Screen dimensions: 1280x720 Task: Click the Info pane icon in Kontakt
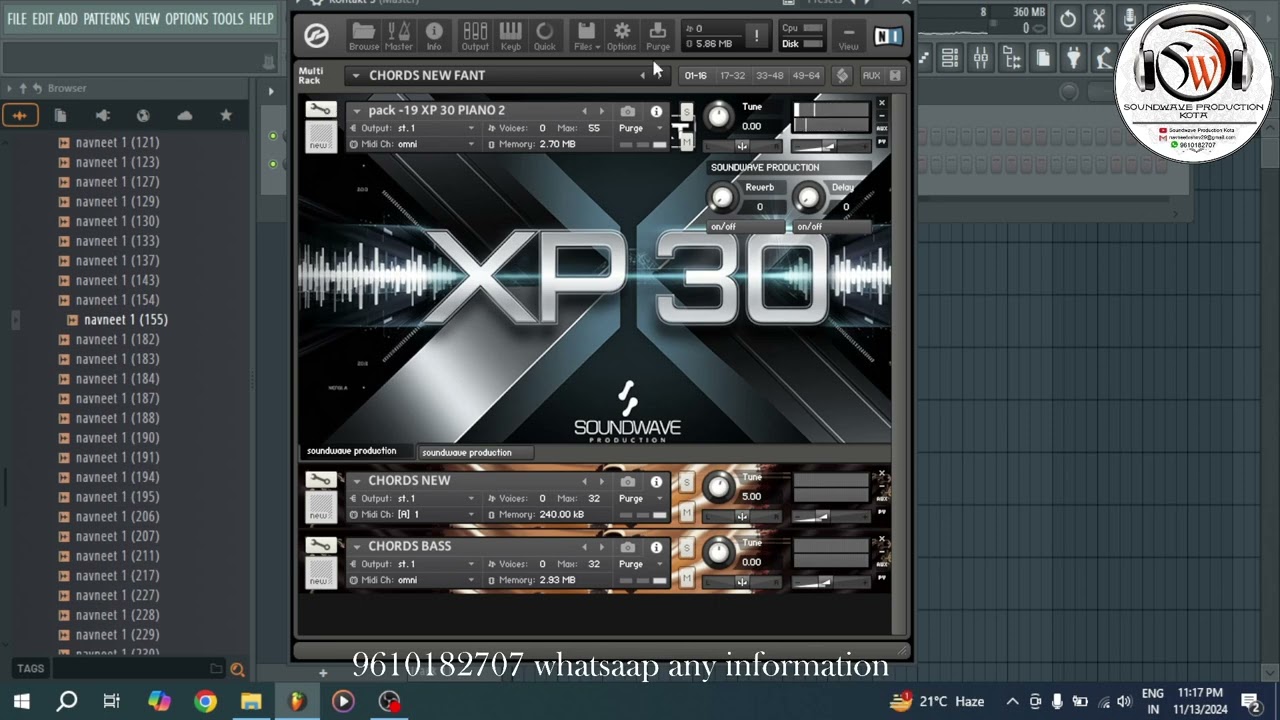tap(434, 36)
